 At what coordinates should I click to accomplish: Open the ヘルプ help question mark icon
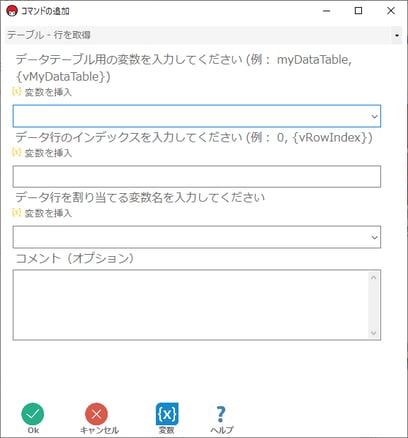(221, 414)
